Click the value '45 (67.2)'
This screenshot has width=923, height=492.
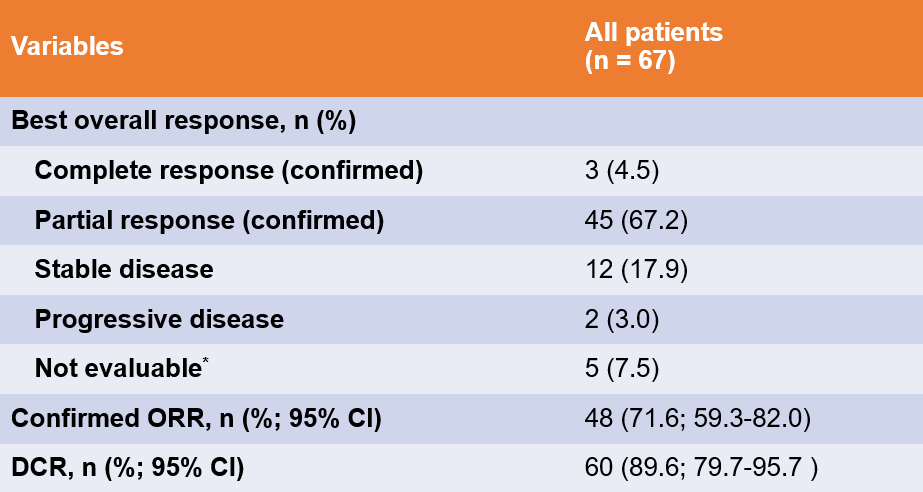click(632, 220)
